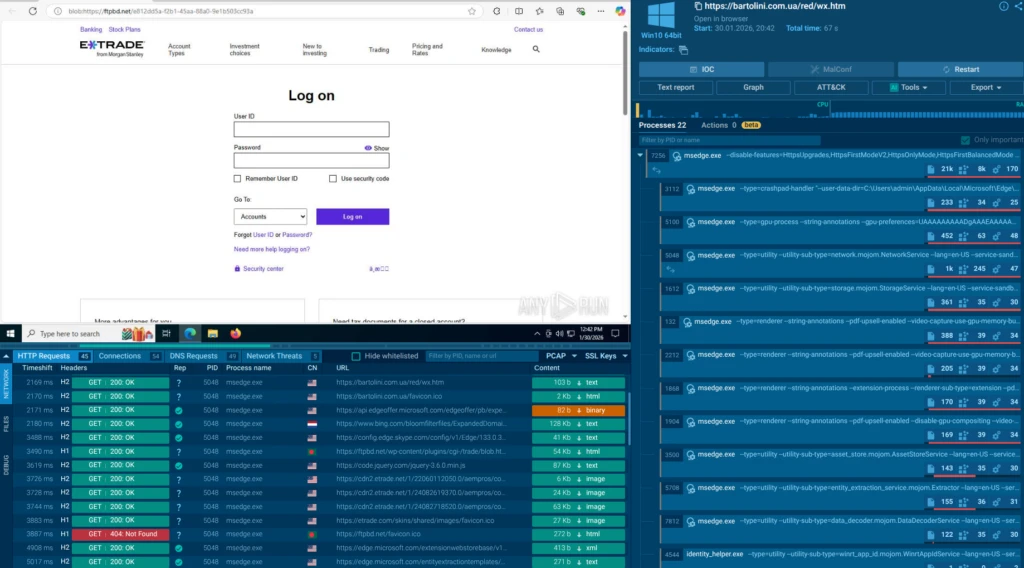
Task: Check the Remember User ID box
Action: pyautogui.click(x=237, y=178)
